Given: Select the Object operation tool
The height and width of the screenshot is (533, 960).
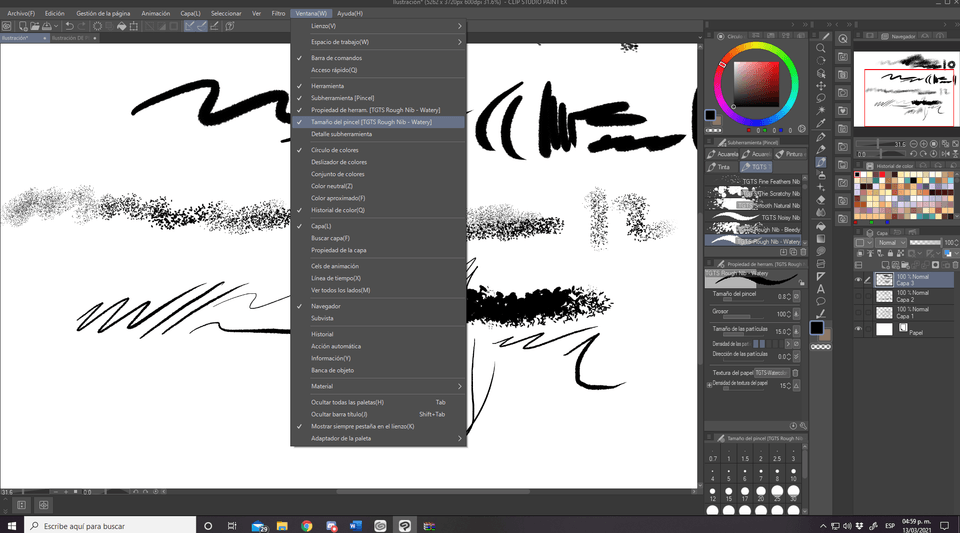Looking at the screenshot, I should (820, 73).
